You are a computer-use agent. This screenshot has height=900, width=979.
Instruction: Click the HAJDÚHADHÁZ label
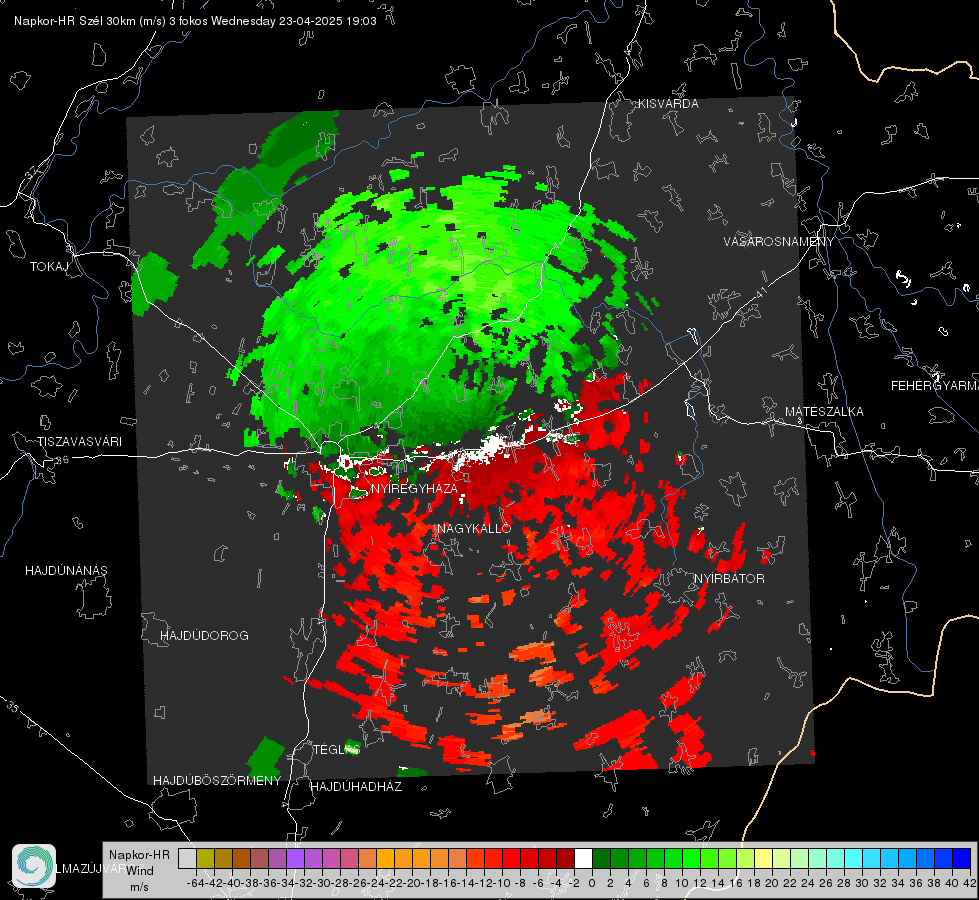click(356, 787)
